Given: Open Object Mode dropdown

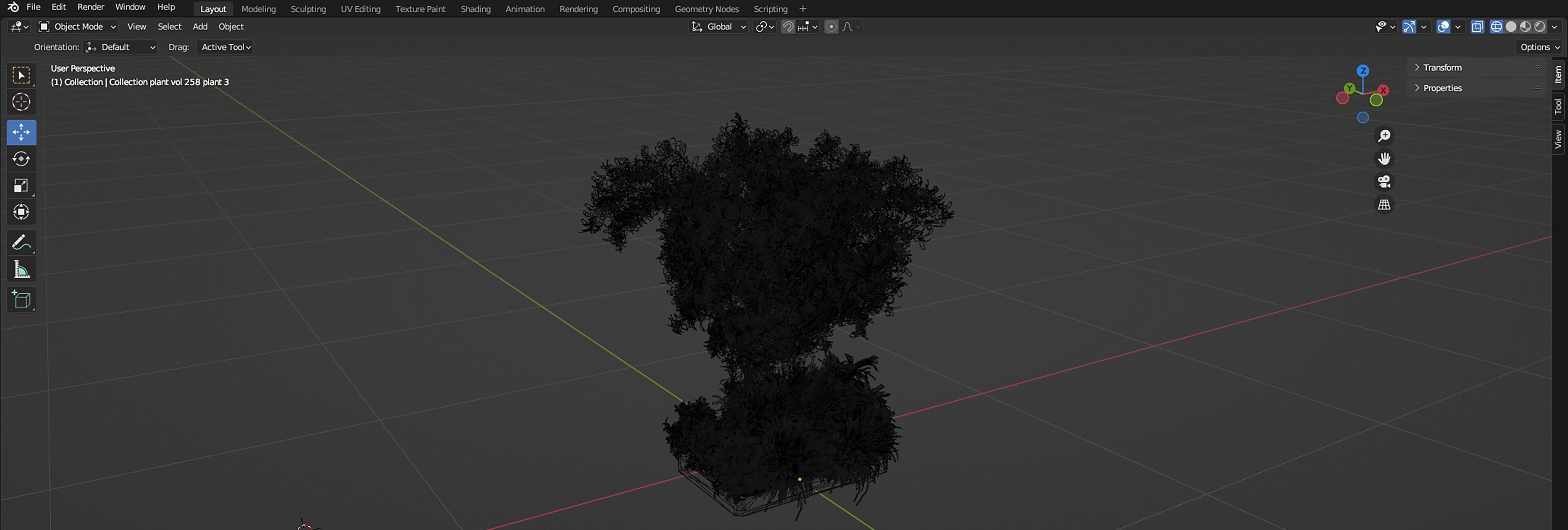Looking at the screenshot, I should pyautogui.click(x=77, y=27).
